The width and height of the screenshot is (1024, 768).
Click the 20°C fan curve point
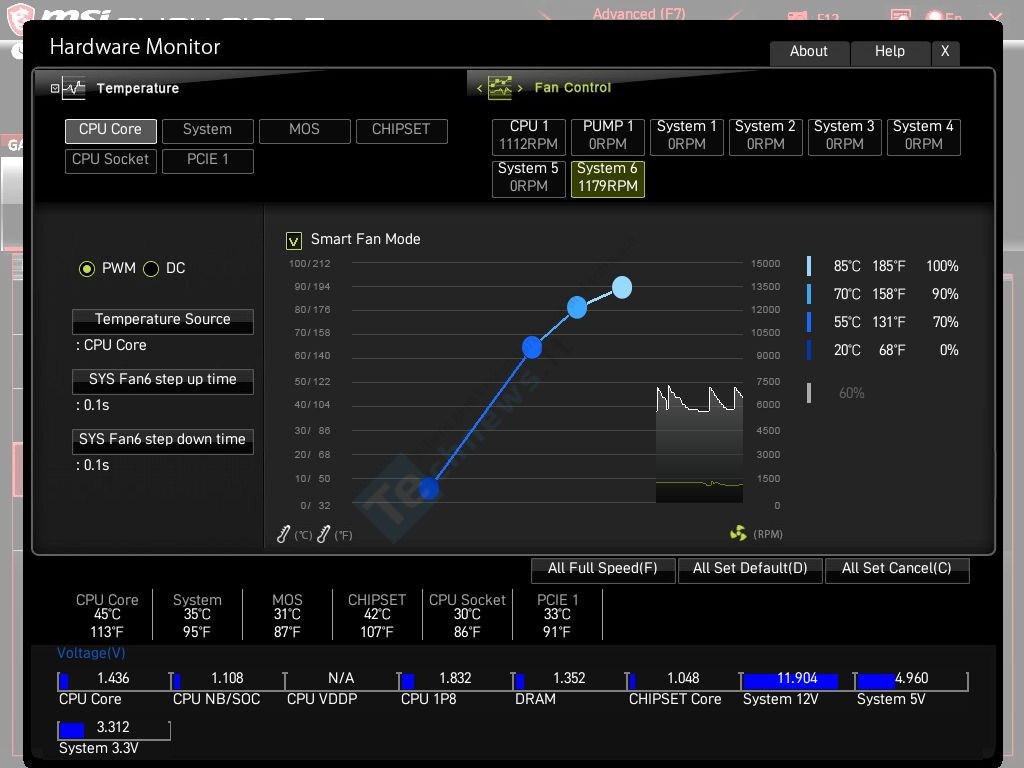pyautogui.click(x=429, y=488)
